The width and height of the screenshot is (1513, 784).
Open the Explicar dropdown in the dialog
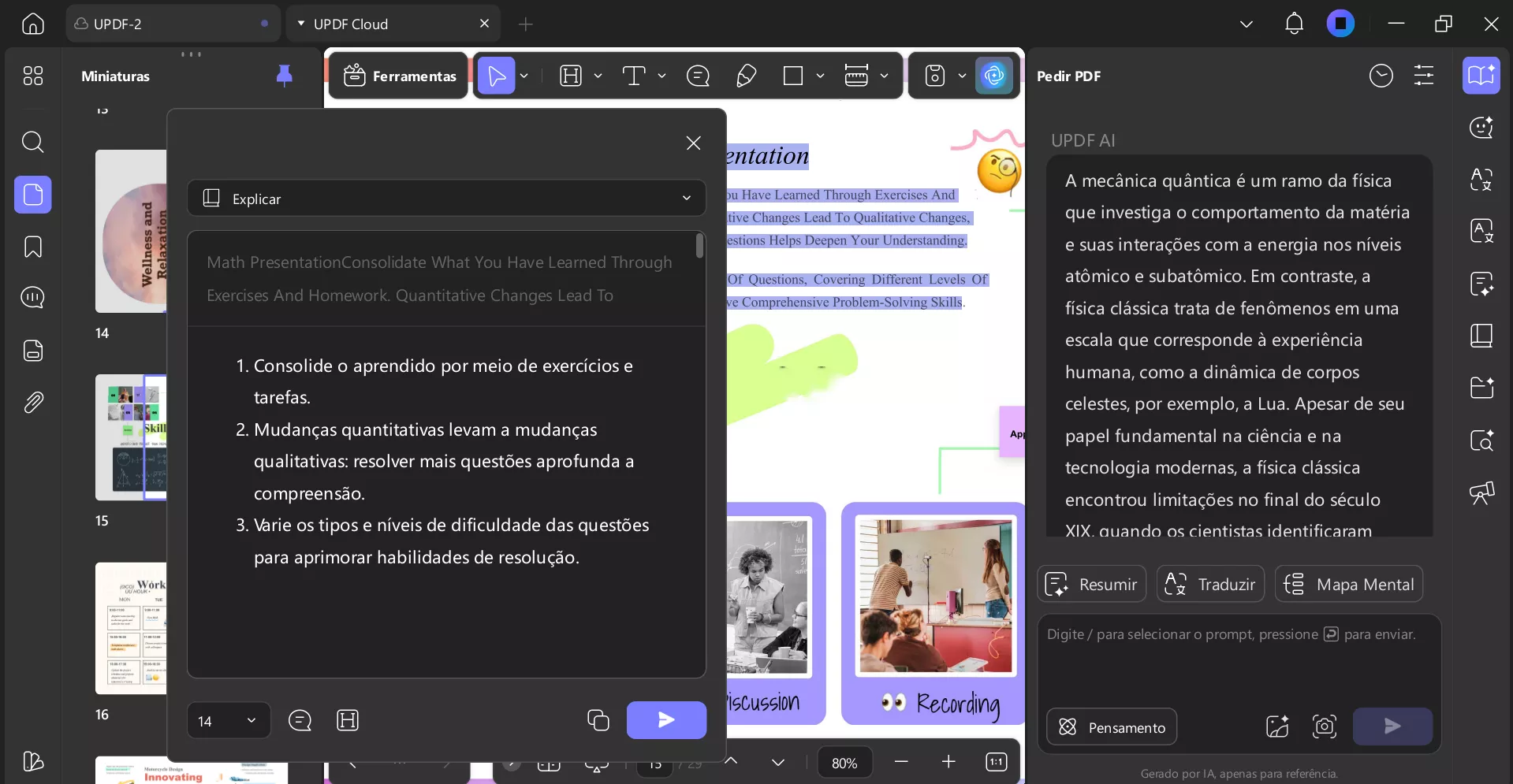pyautogui.click(x=446, y=198)
